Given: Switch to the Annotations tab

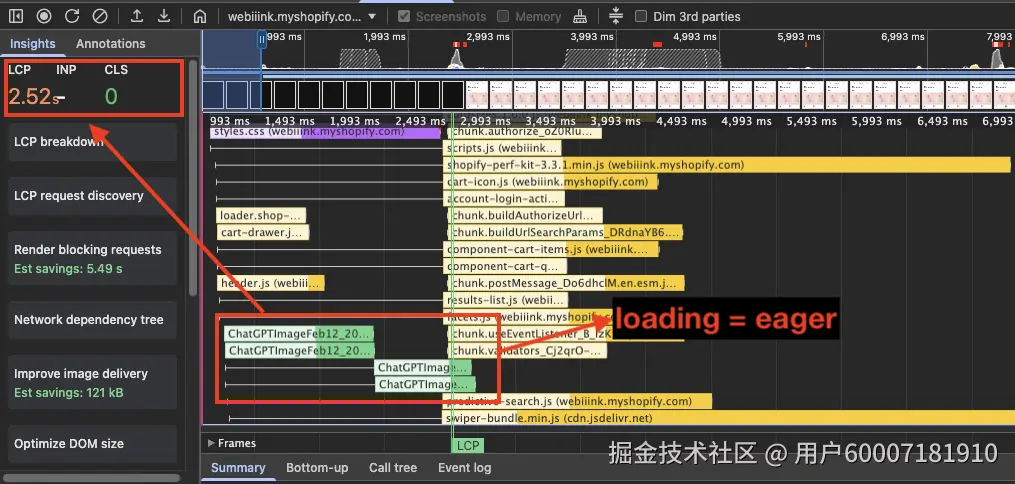Looking at the screenshot, I should (111, 44).
